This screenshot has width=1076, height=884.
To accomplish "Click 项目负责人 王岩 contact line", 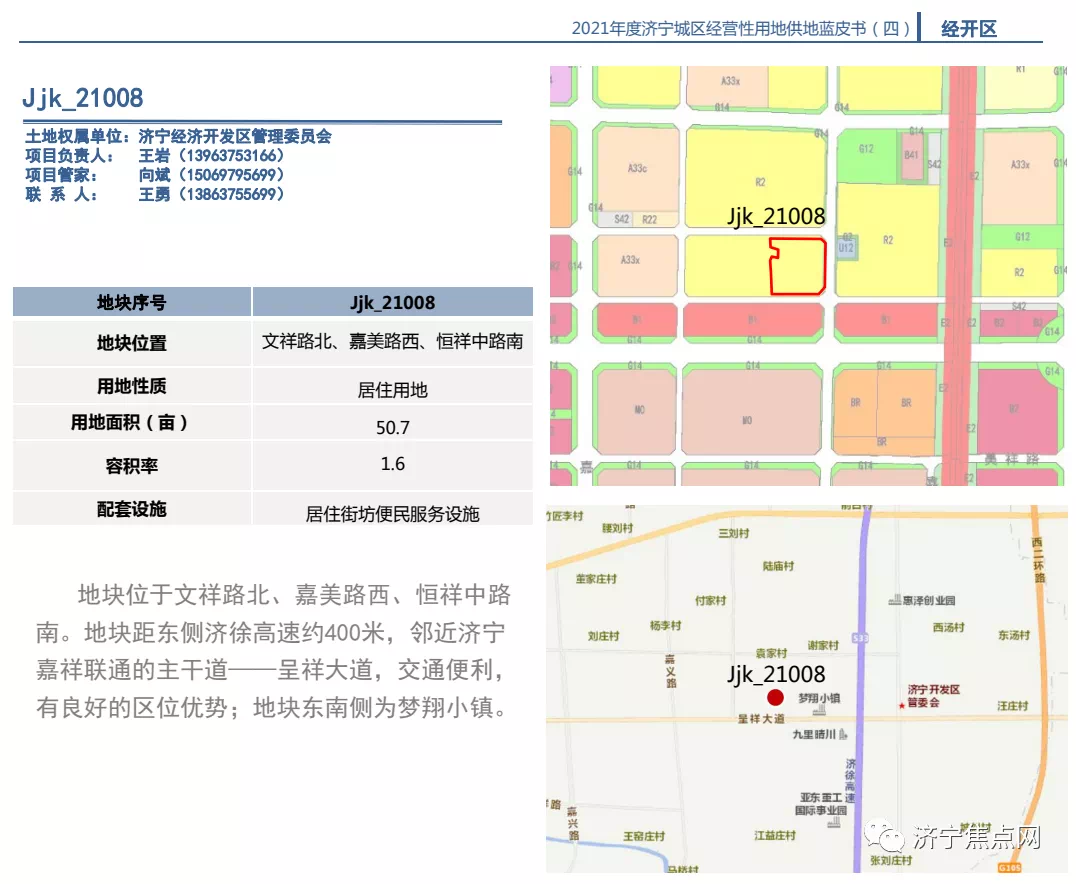I will pos(155,155).
